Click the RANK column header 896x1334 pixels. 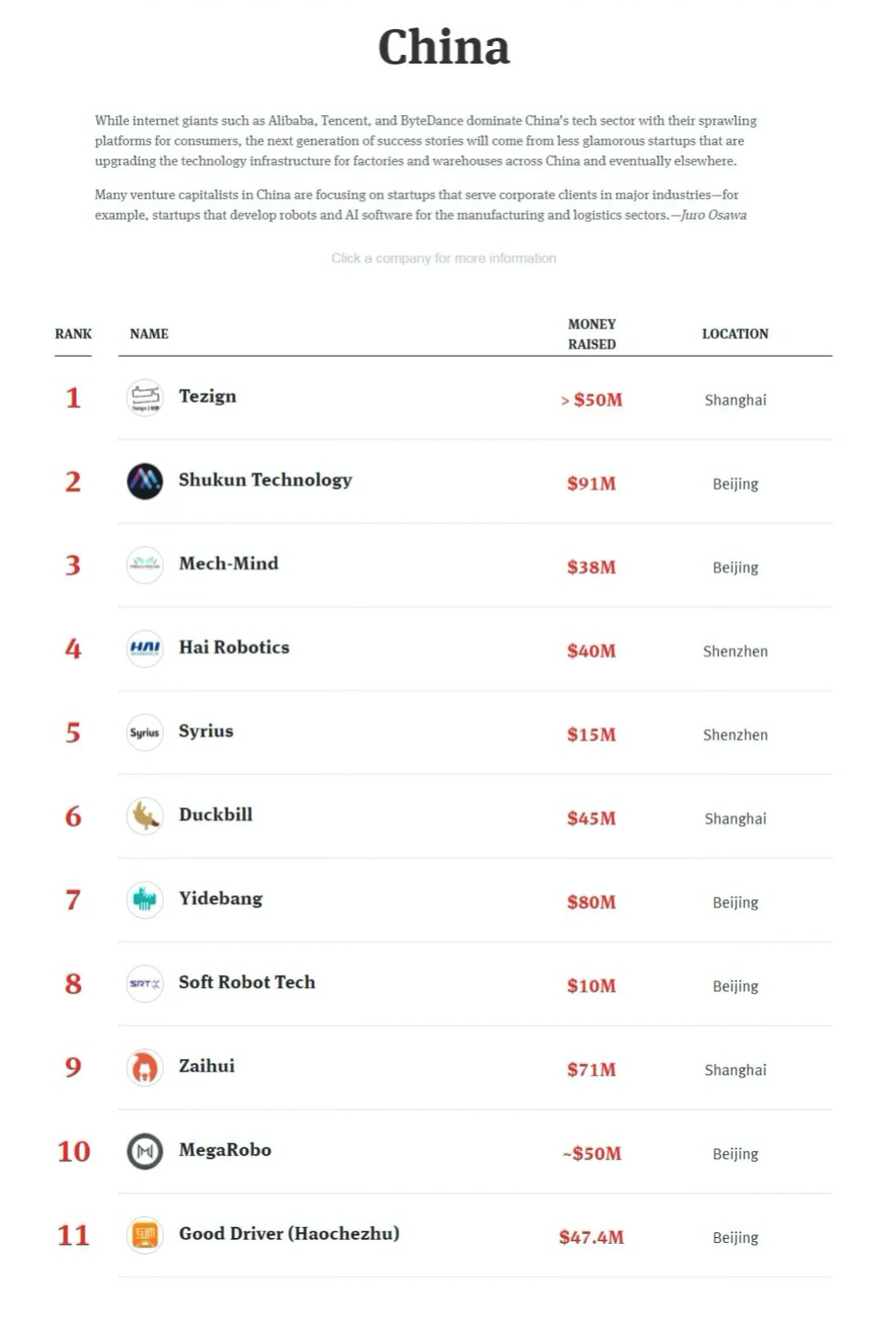pos(74,333)
